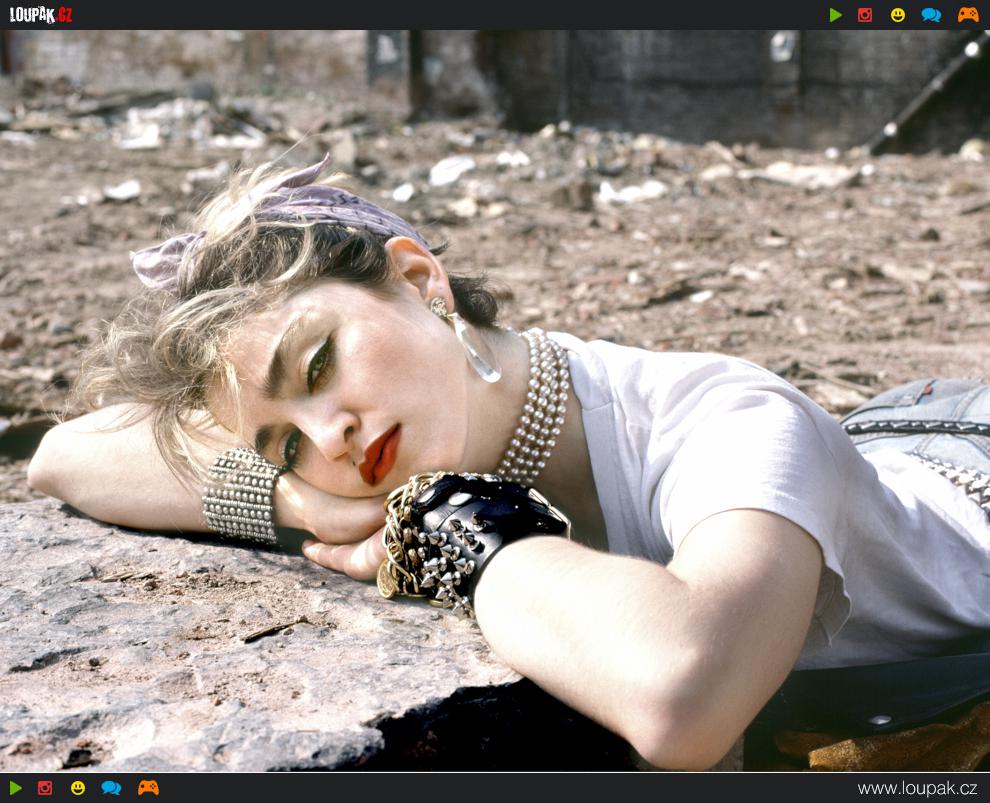Click the main photo of the woman
990x803 pixels.
pyautogui.click(x=495, y=400)
